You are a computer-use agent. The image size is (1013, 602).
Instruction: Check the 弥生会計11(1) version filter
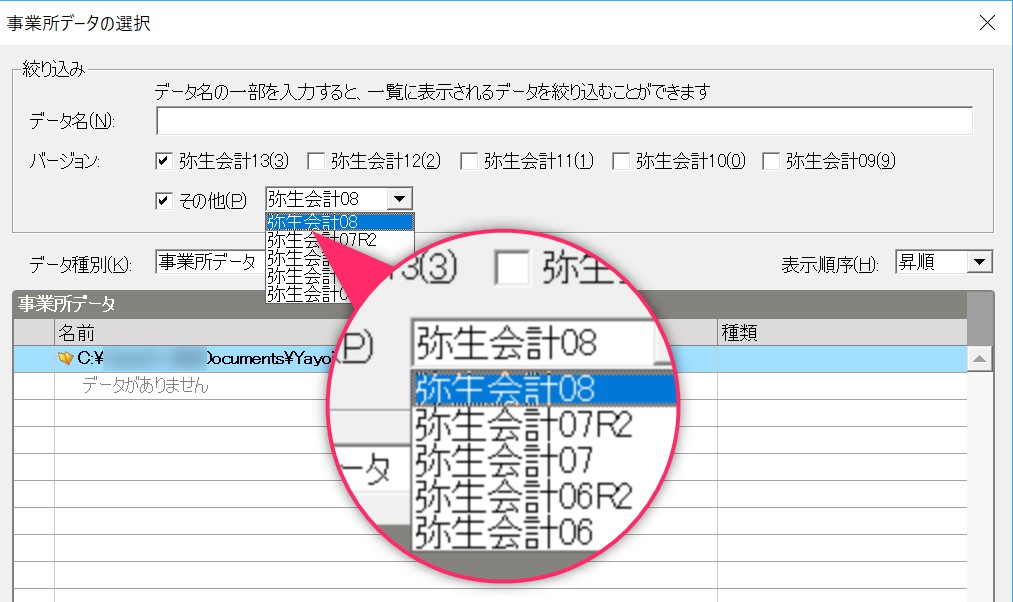pyautogui.click(x=468, y=161)
